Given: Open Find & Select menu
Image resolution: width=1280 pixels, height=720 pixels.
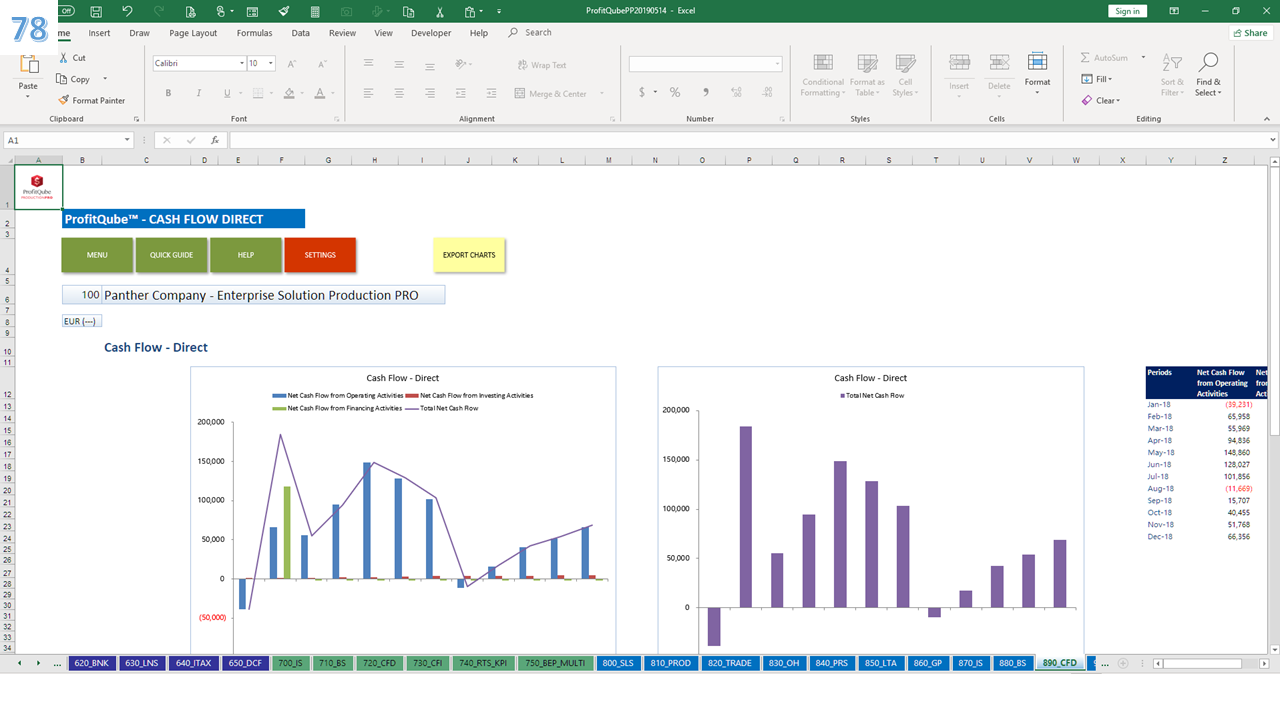Looking at the screenshot, I should pos(1208,75).
